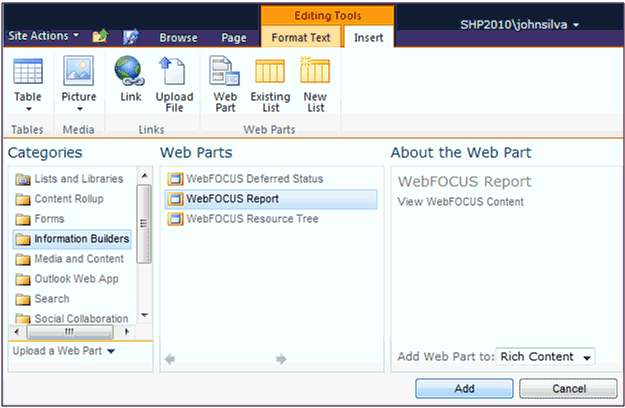Insert a Link using globe icon

click(x=130, y=71)
